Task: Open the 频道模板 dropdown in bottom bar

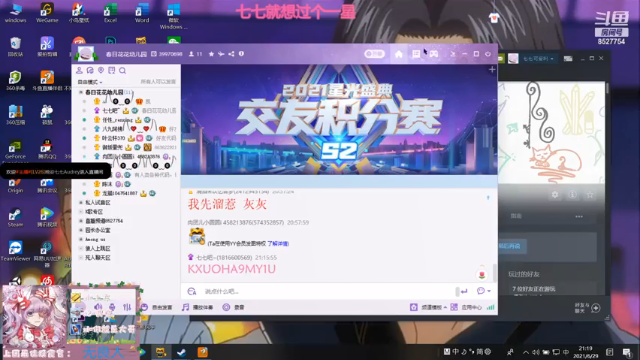Action: tap(428, 307)
